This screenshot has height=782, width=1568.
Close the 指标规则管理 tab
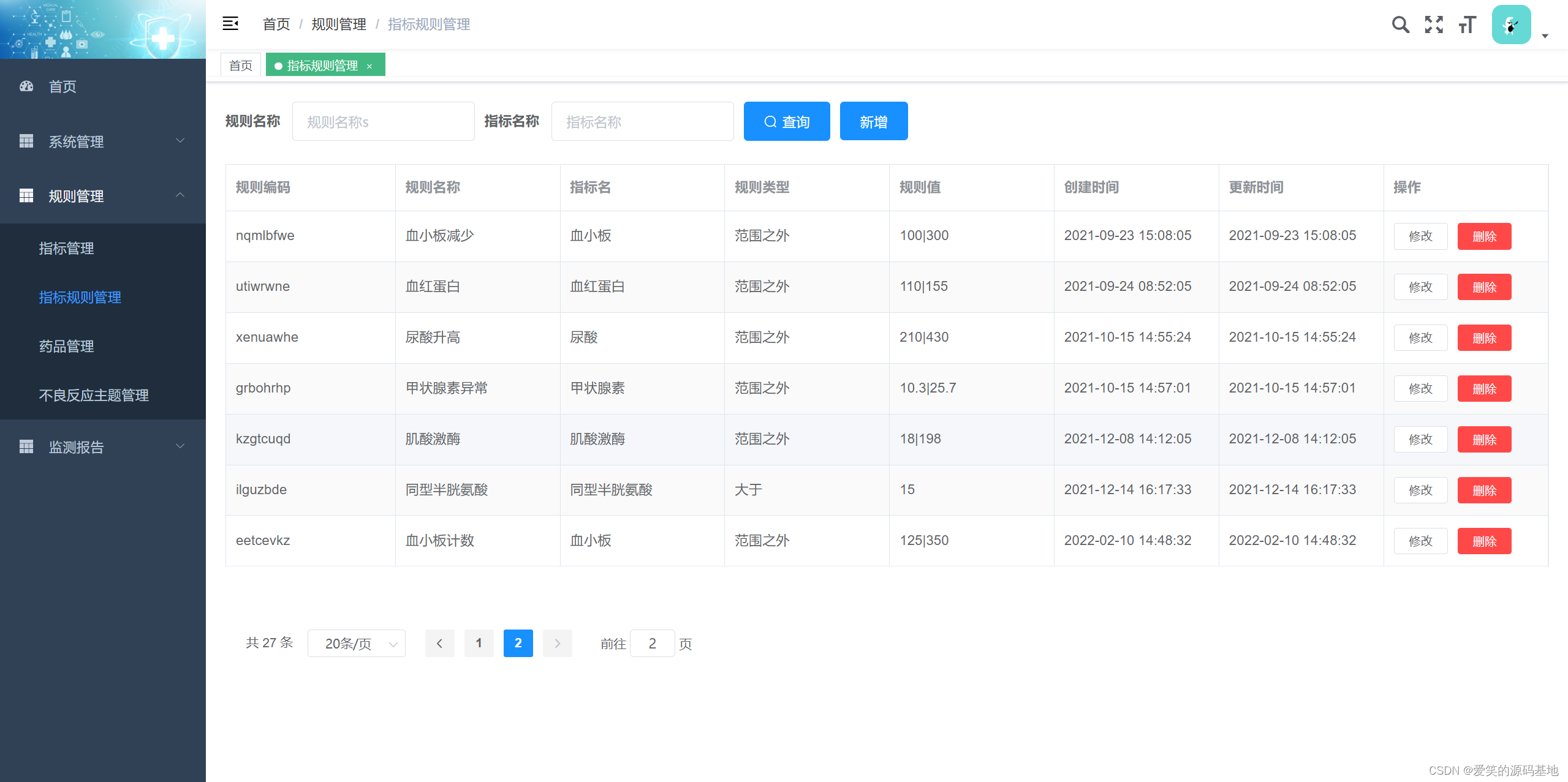(369, 66)
